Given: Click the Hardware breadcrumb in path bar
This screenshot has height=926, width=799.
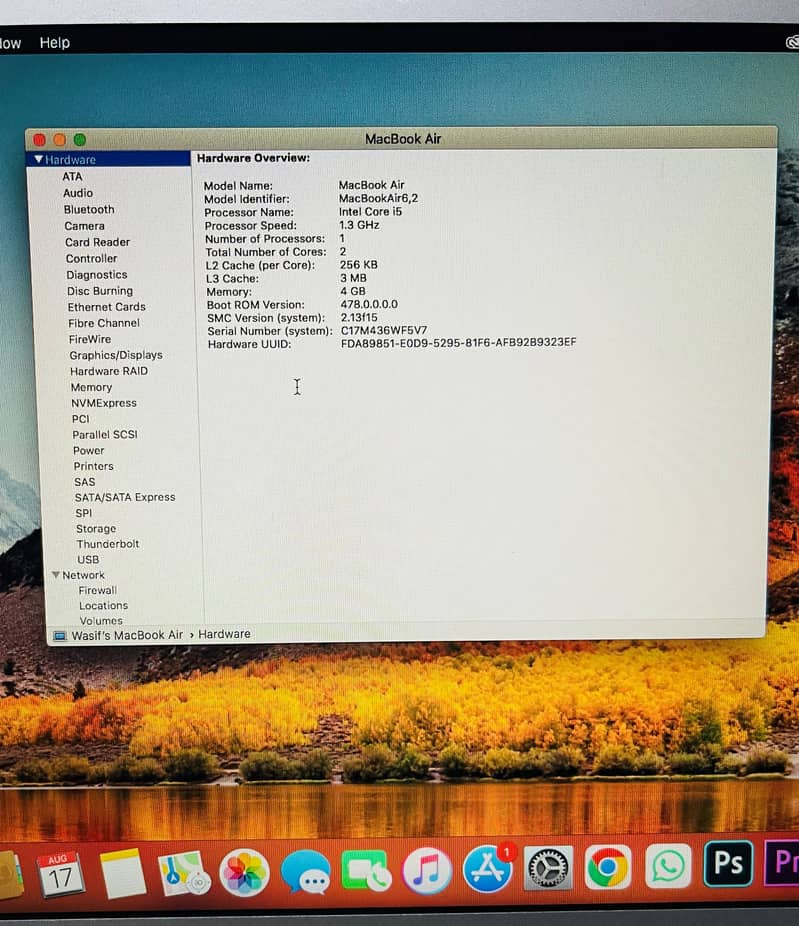Looking at the screenshot, I should (x=224, y=634).
